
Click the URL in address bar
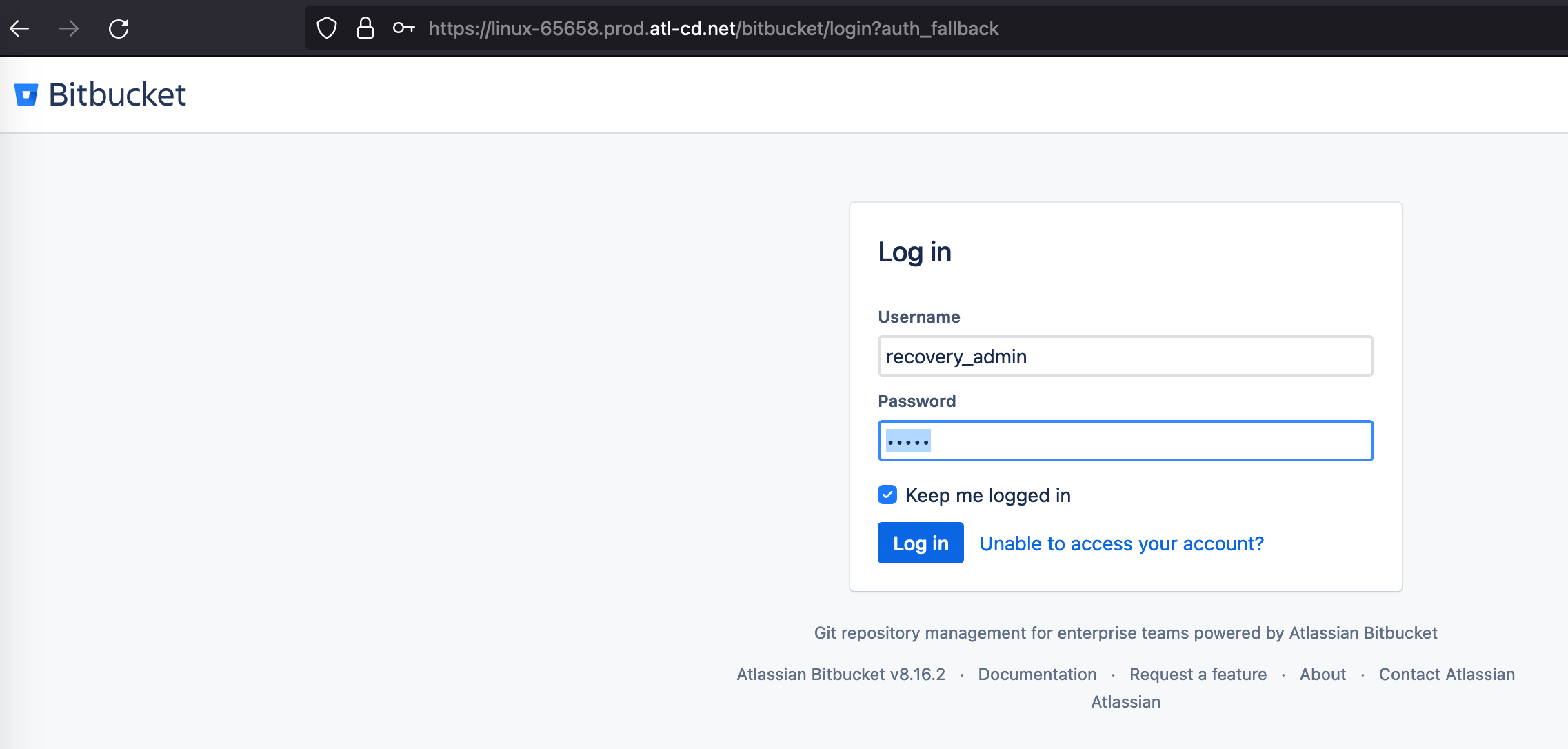tap(713, 28)
